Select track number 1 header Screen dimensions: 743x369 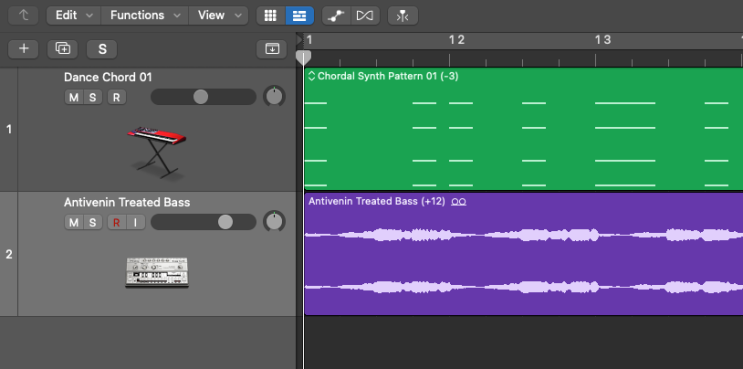(x=9, y=129)
